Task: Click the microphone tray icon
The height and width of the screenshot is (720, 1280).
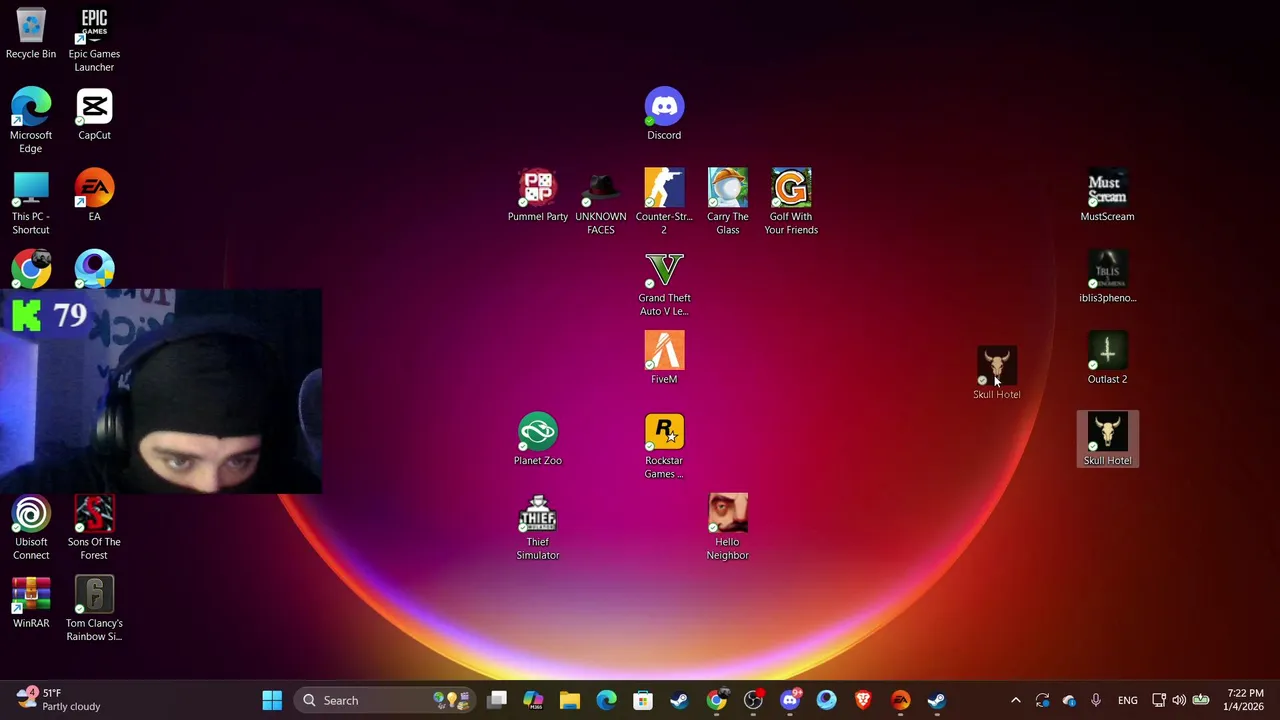Action: pyautogui.click(x=1095, y=700)
